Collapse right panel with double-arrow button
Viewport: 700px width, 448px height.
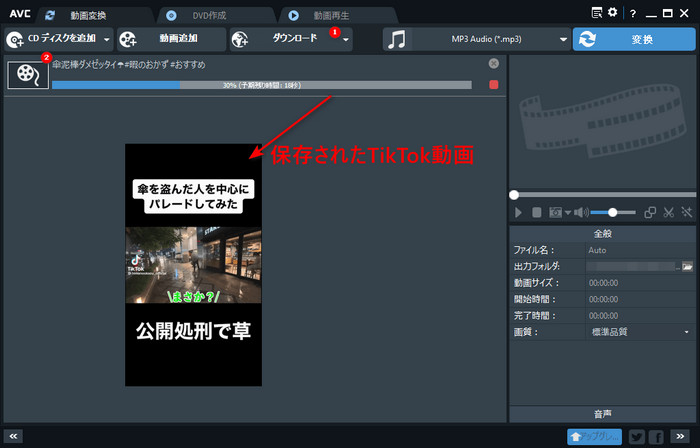(679, 436)
